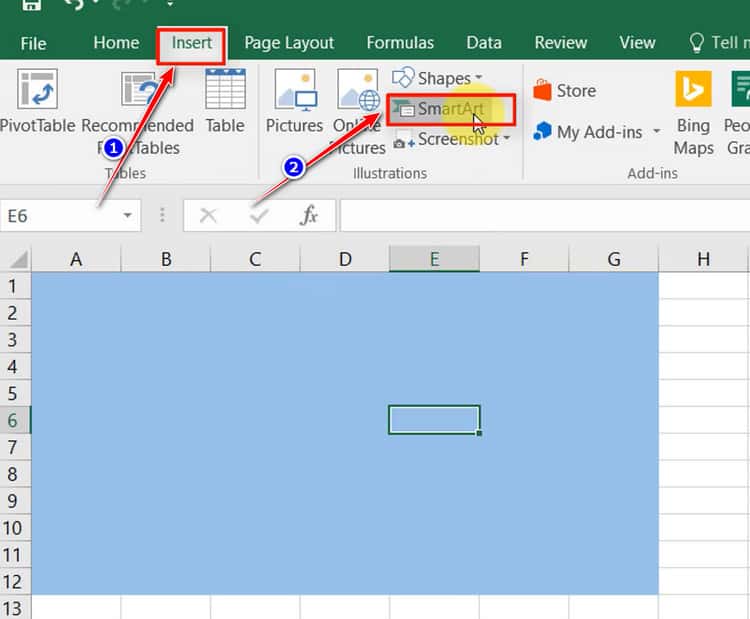Select row 9 header
Image resolution: width=750 pixels, height=619 pixels.
click(15, 501)
